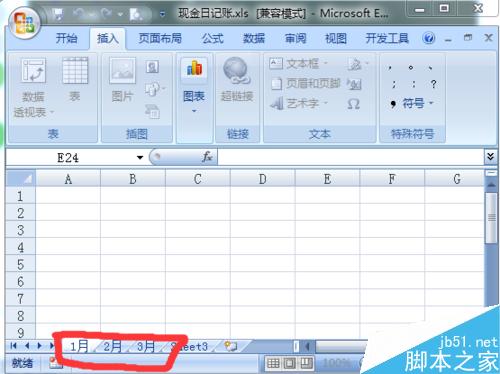The height and width of the screenshot is (374, 500).
Task: Insert clip art icon
Action: point(152,67)
